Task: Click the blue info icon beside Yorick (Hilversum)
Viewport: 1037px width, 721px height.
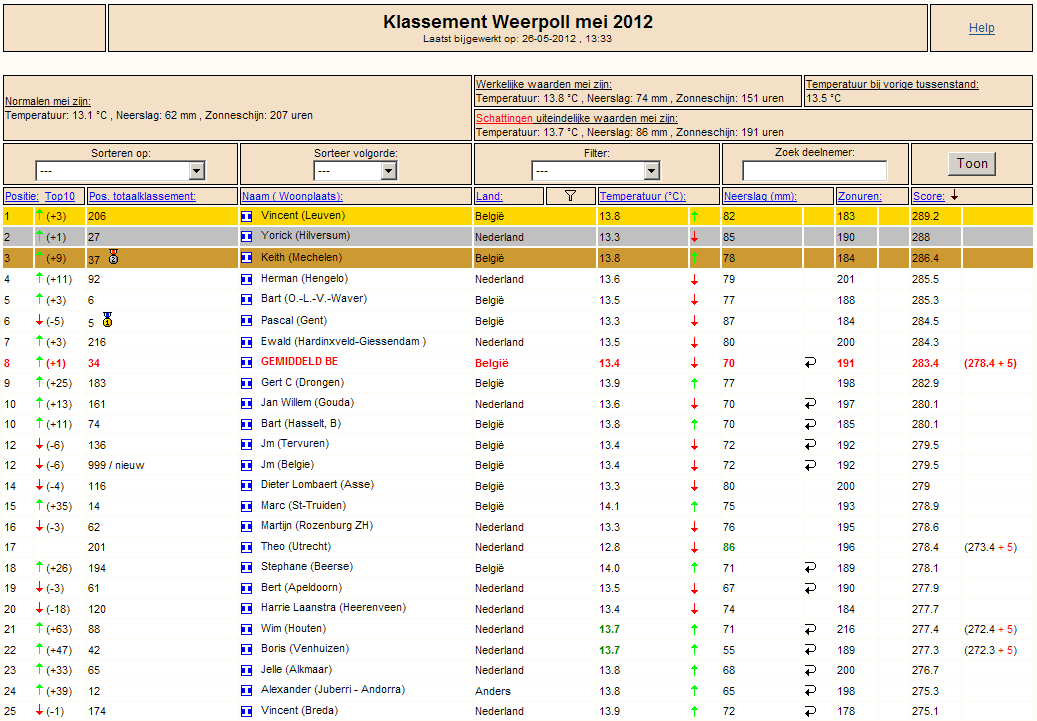Action: pos(247,236)
